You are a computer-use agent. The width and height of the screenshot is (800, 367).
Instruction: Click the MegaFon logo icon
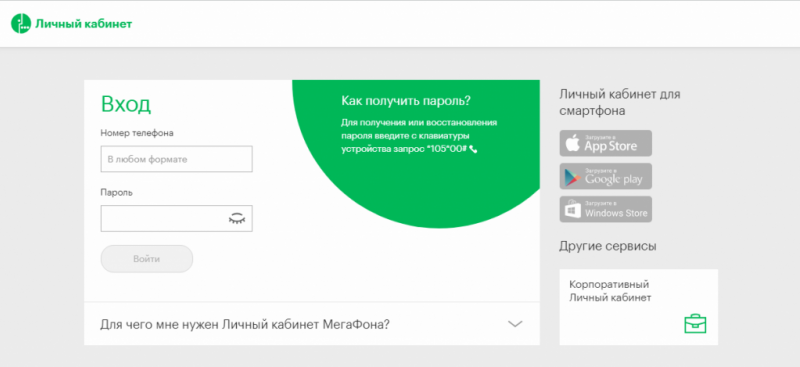click(x=21, y=23)
